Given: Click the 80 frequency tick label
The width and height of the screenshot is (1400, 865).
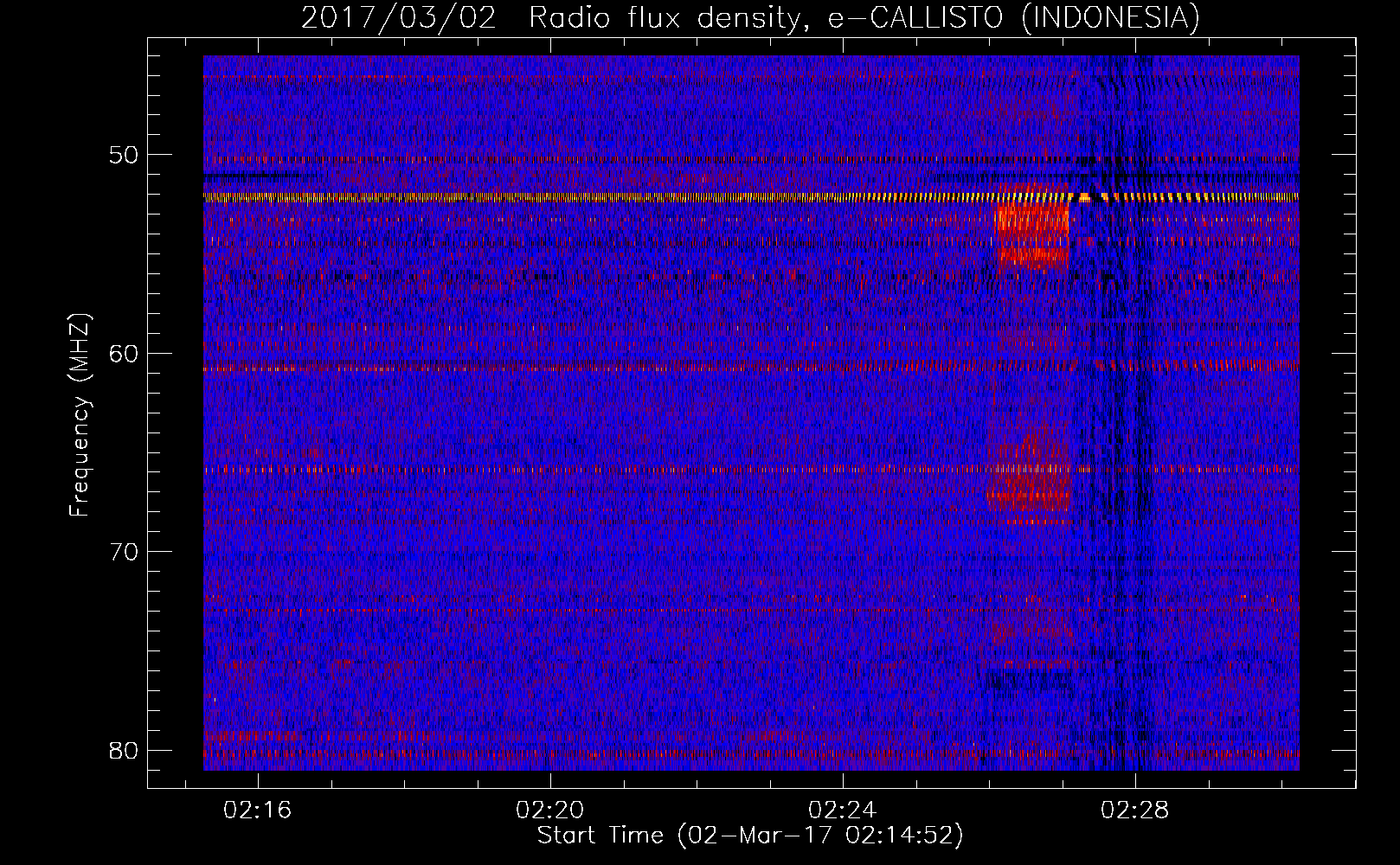Looking at the screenshot, I should coord(124,750).
